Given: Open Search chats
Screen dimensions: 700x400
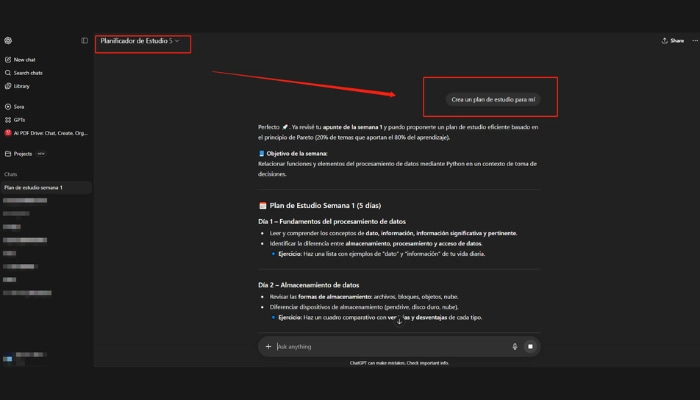Looking at the screenshot, I should 28,73.
